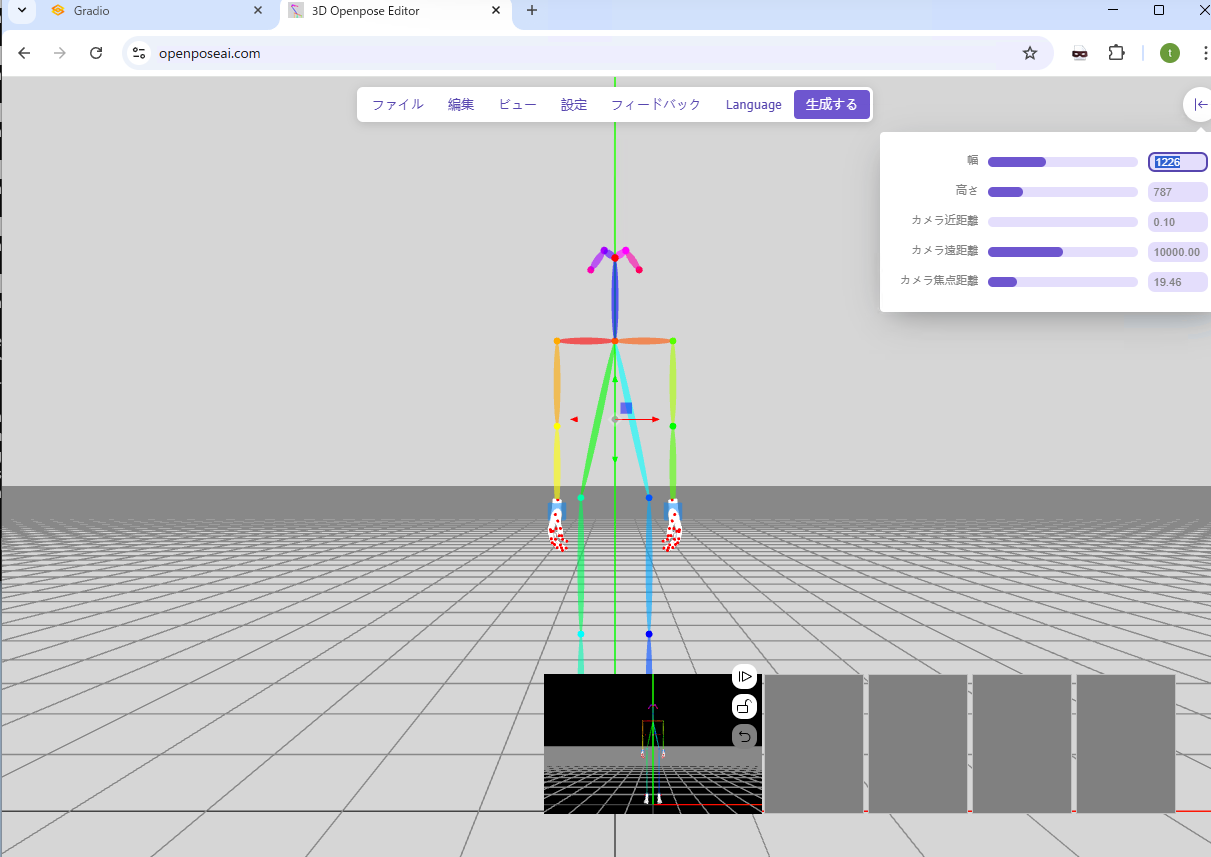Open site information icon in address bar
This screenshot has width=1211, height=857.
(x=139, y=53)
